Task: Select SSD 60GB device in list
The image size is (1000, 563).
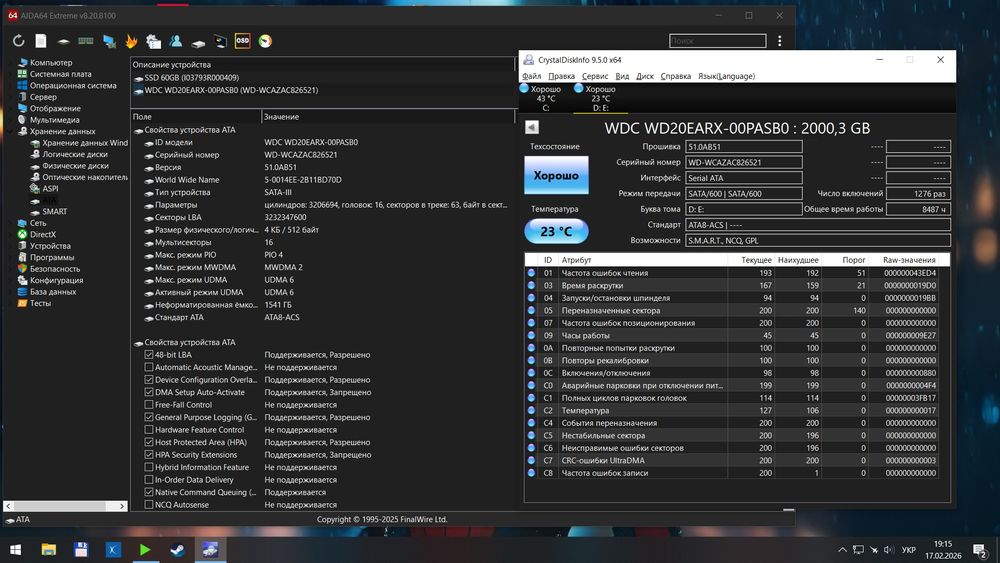Action: coord(191,78)
